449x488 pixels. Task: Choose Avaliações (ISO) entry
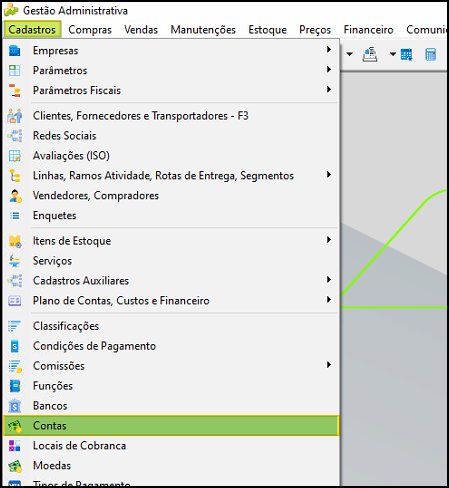(171, 156)
